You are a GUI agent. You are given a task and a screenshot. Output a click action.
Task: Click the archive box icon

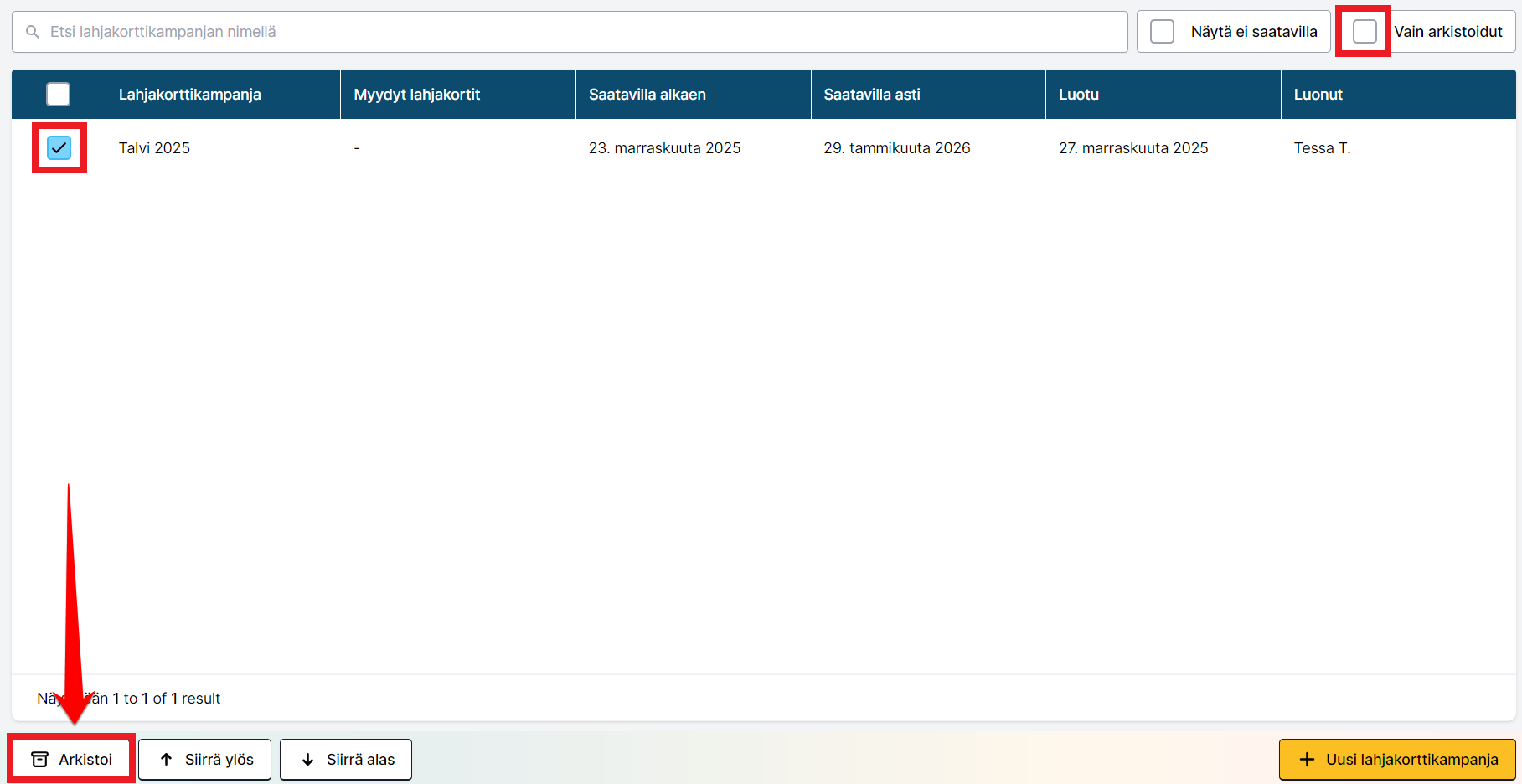[x=39, y=759]
